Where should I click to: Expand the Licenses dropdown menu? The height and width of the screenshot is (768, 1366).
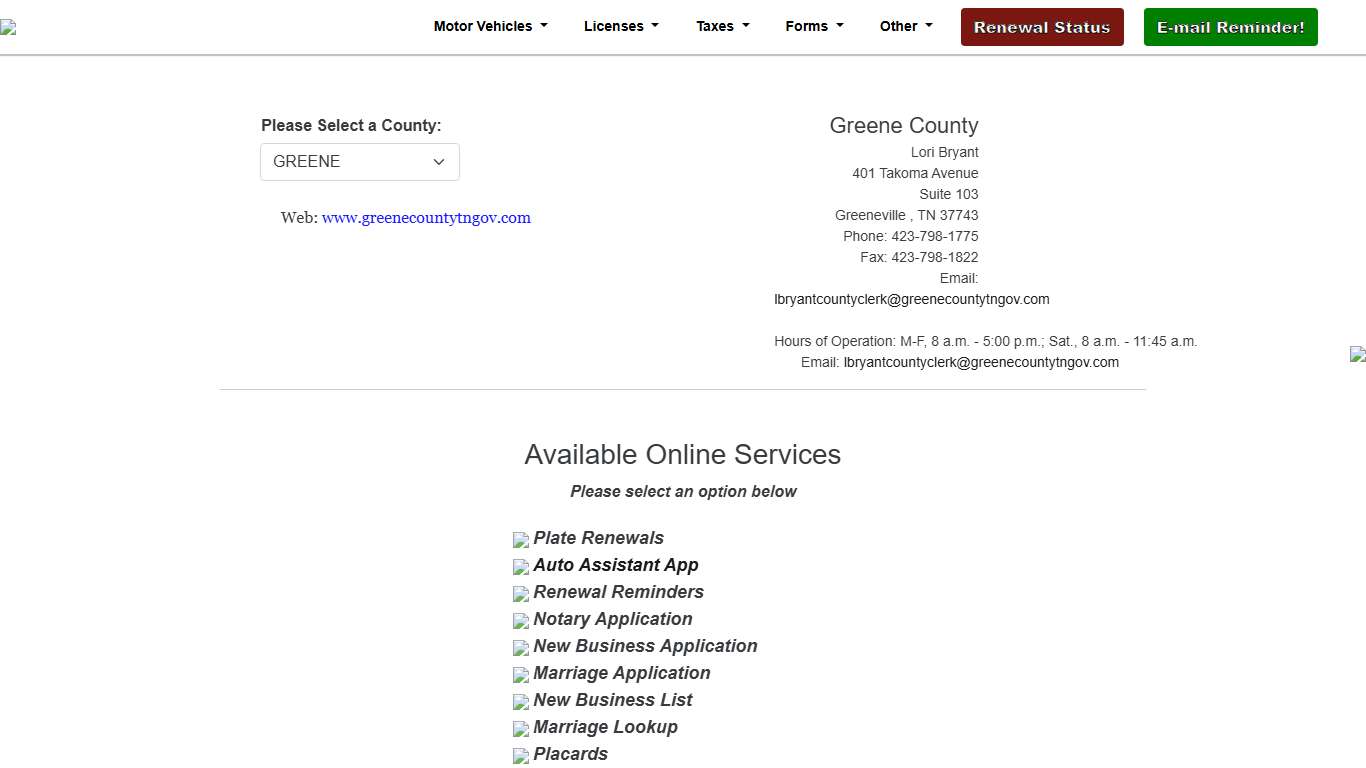tap(621, 27)
